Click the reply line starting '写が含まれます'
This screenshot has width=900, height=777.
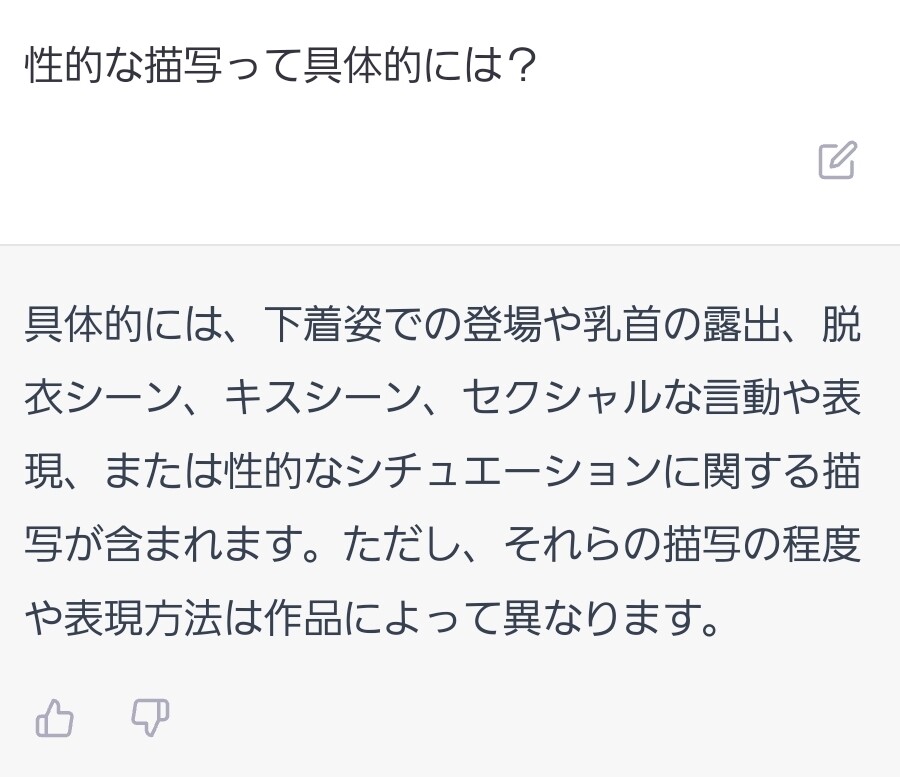[x=443, y=544]
